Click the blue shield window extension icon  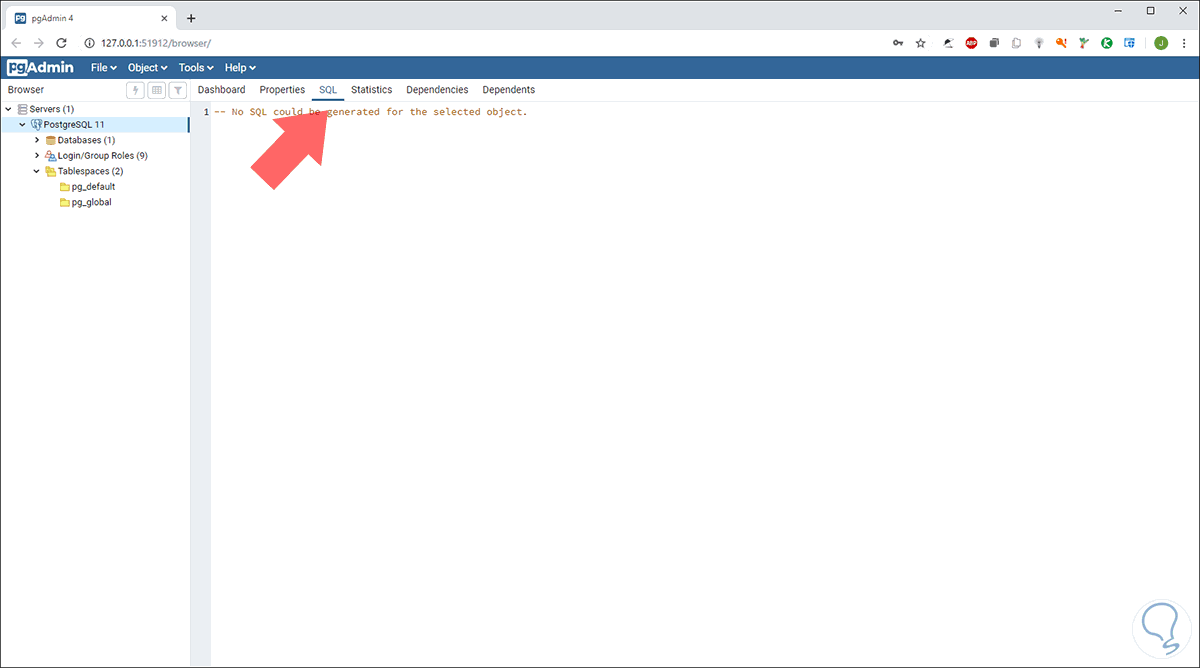(1130, 43)
